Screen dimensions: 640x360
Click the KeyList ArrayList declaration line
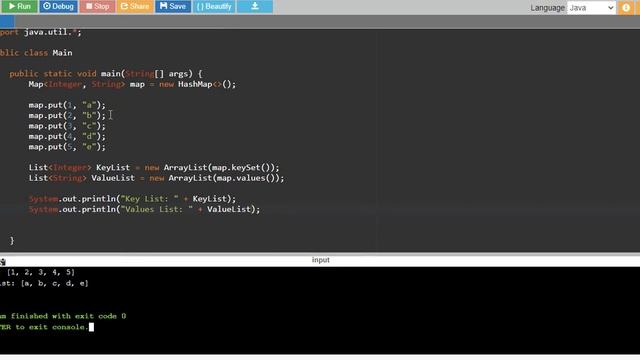point(154,167)
